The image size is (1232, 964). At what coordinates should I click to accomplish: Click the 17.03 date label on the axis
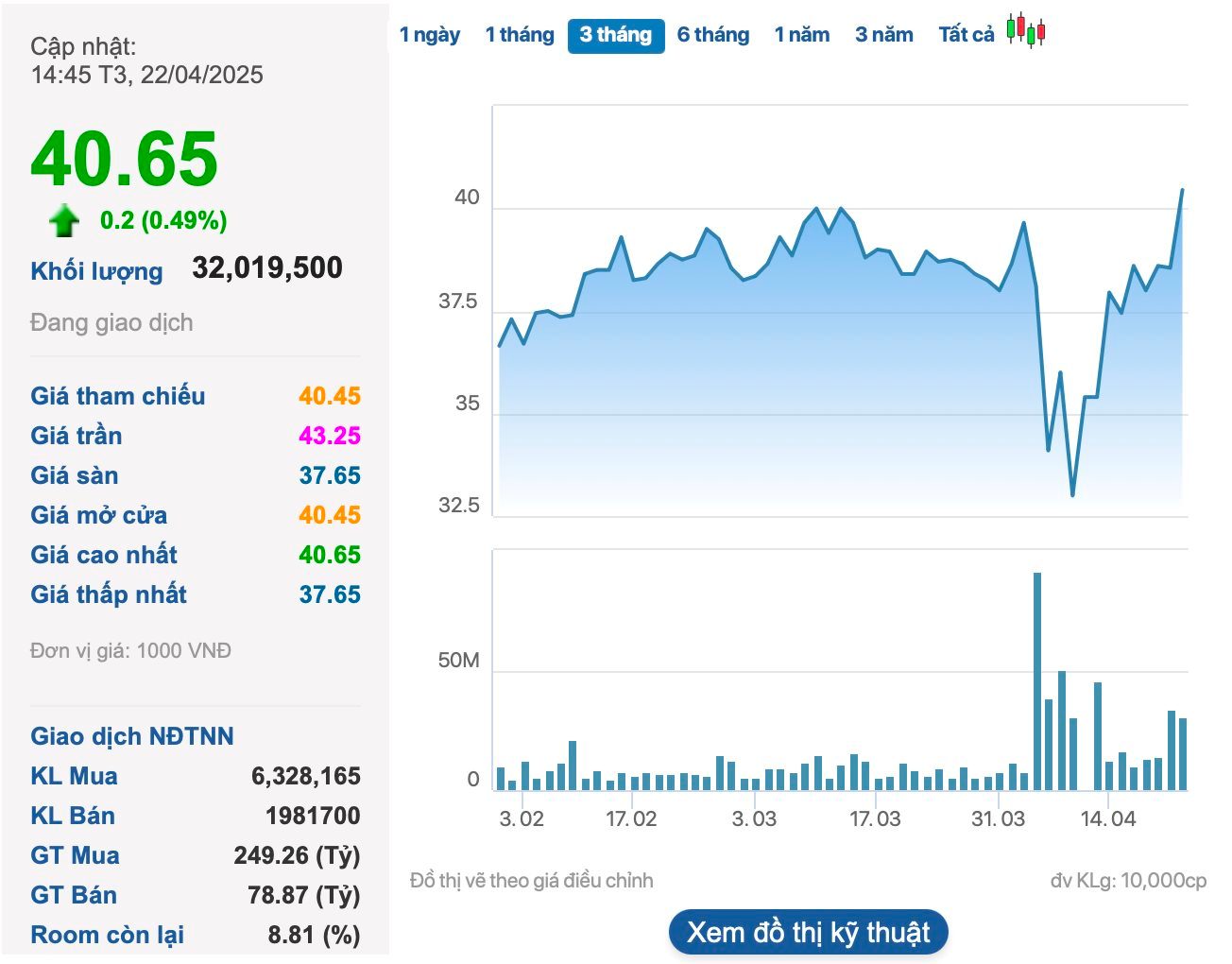(x=875, y=818)
